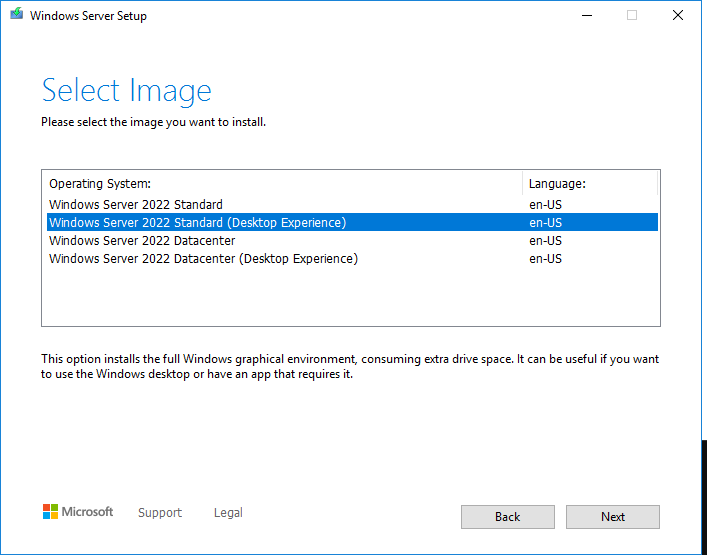
Task: Choose Windows Server 2022 Datacenter image
Action: click(142, 241)
